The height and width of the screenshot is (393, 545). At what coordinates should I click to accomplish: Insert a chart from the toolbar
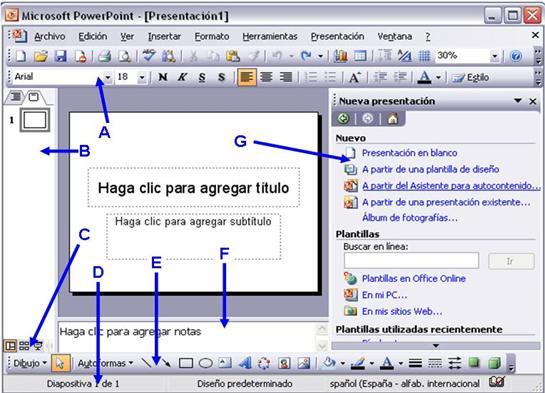(340, 56)
